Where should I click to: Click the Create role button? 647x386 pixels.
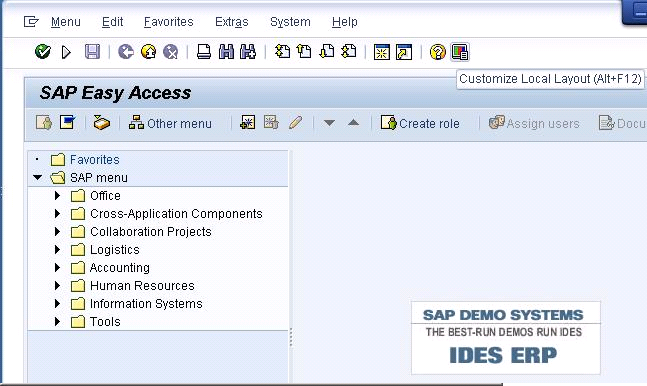coord(420,123)
